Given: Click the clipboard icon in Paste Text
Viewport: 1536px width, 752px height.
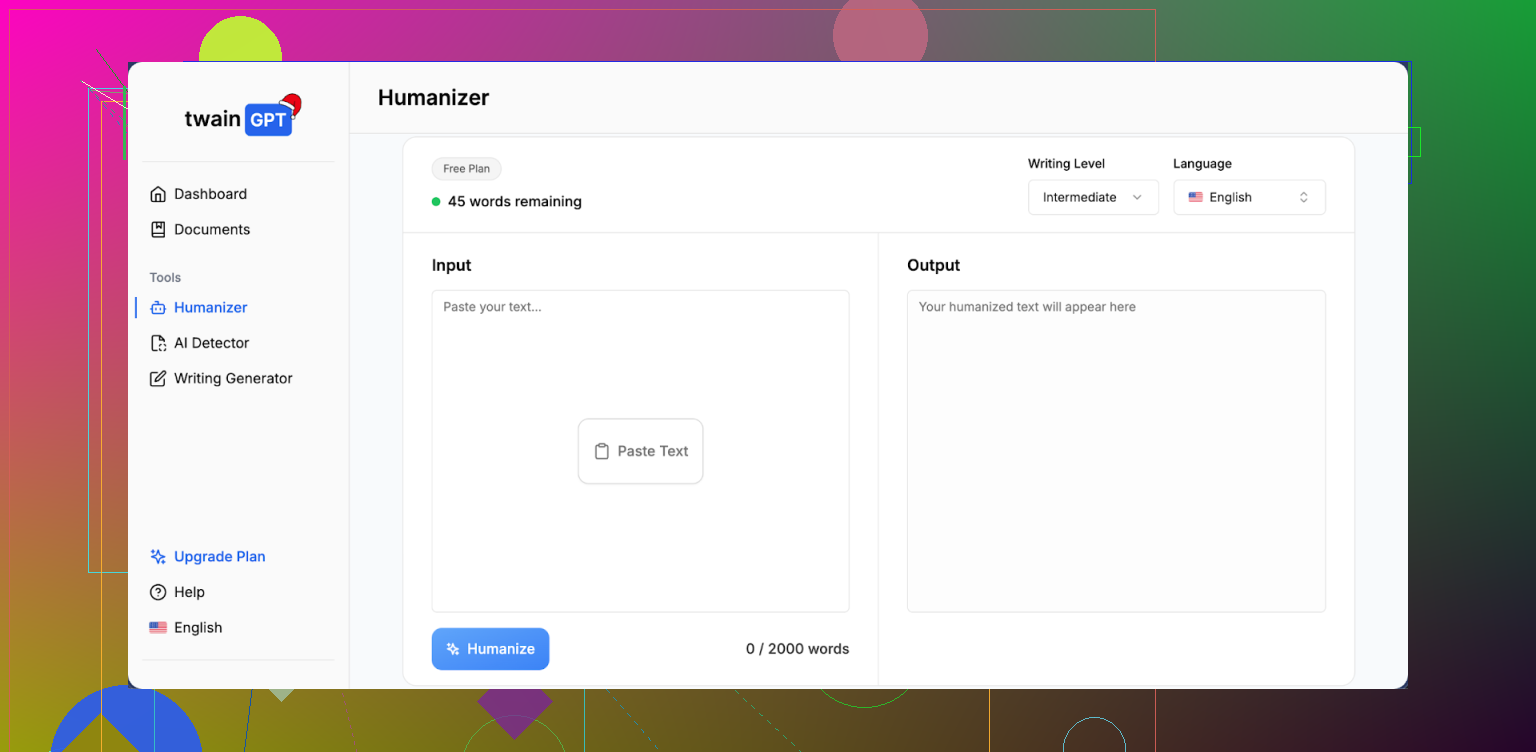Looking at the screenshot, I should (x=601, y=451).
